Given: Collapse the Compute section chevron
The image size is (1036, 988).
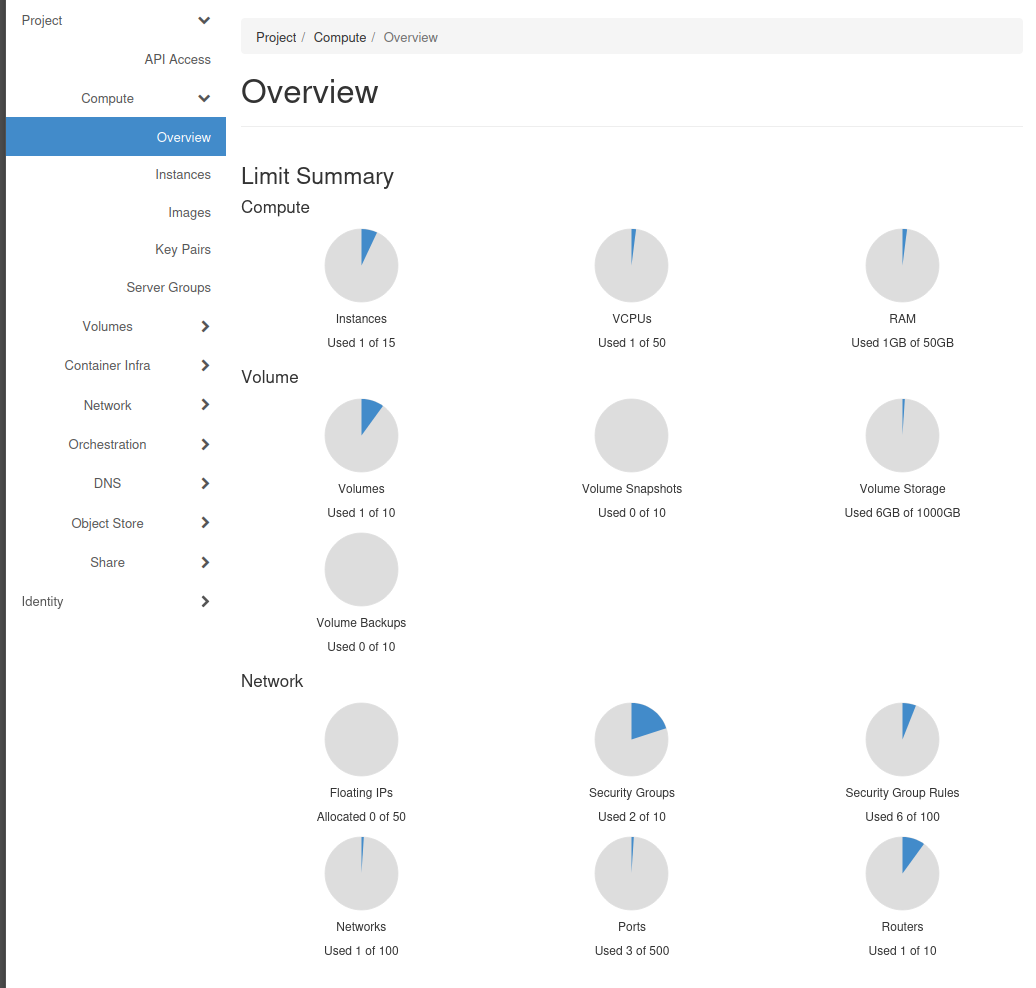Looking at the screenshot, I should click(204, 98).
